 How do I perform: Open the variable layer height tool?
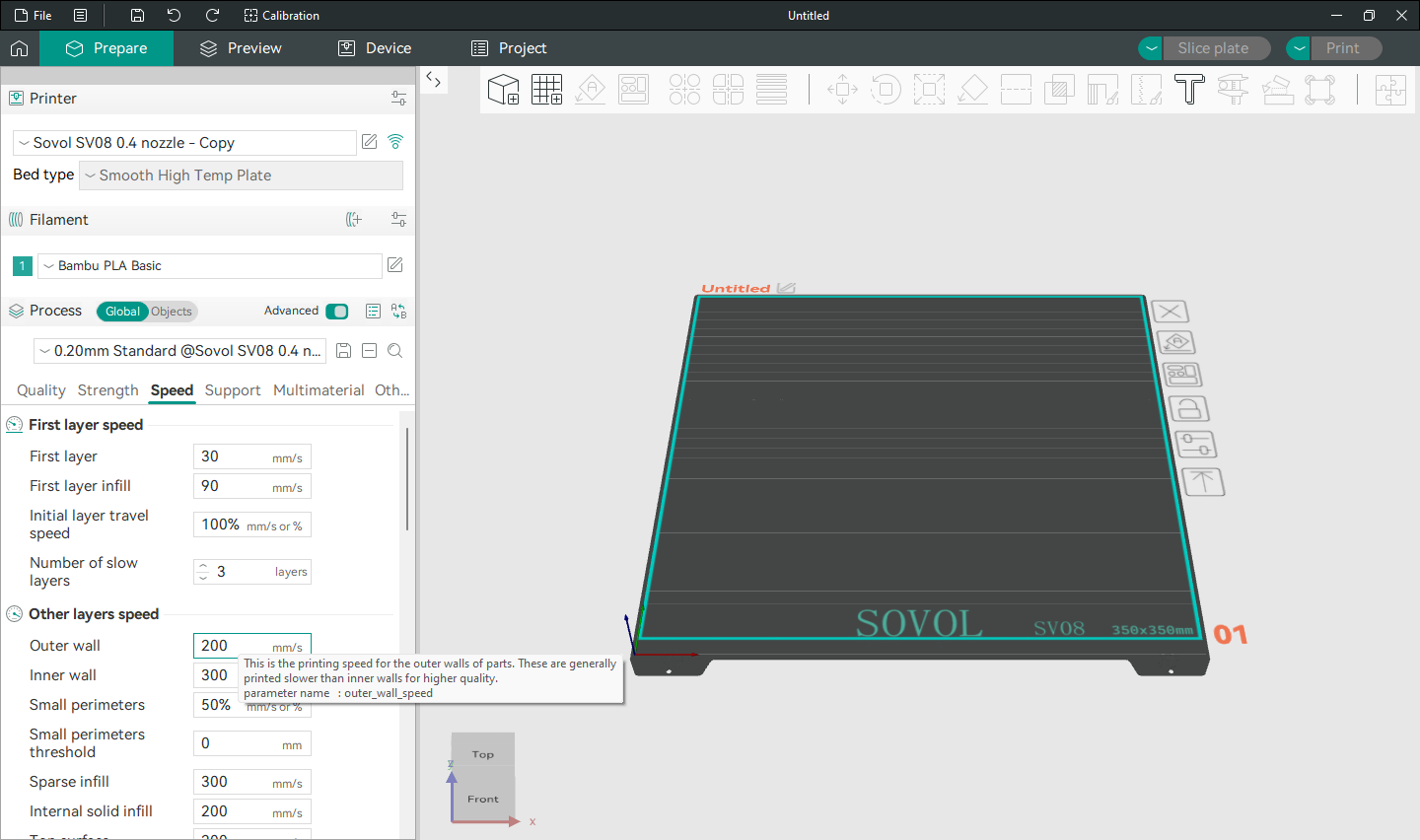[x=771, y=90]
